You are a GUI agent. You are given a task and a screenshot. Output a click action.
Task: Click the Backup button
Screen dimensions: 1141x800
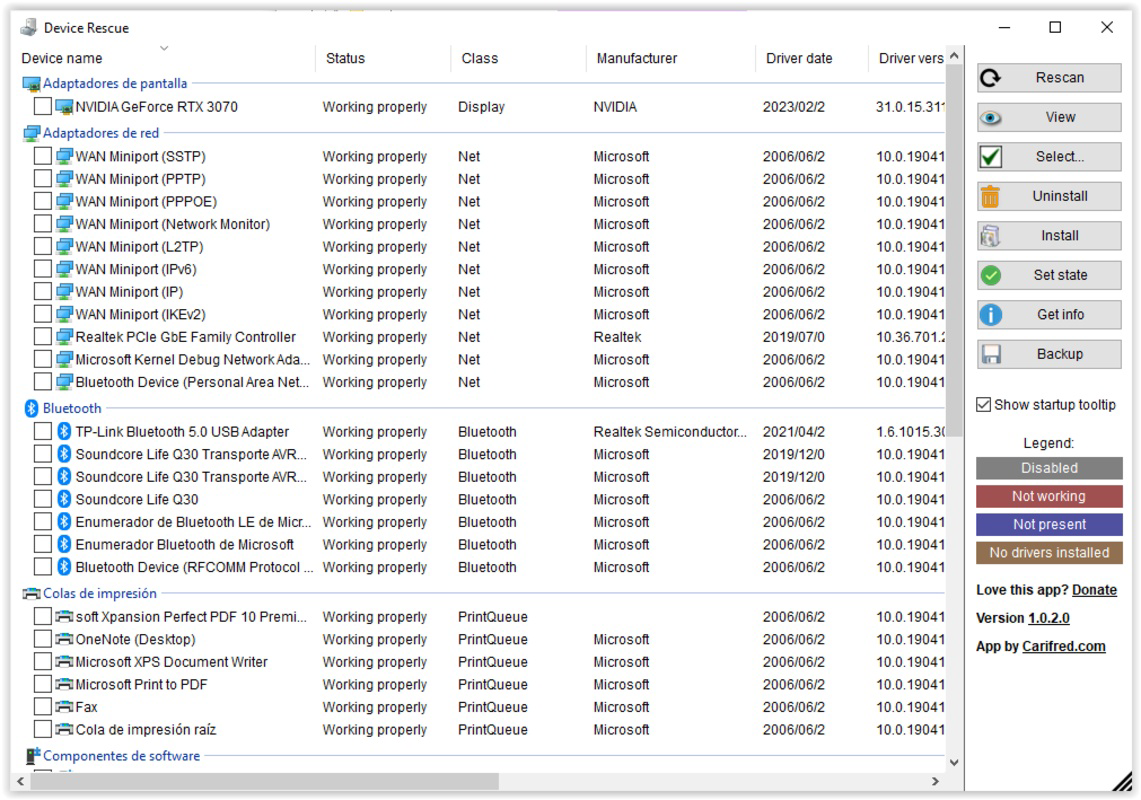point(1049,354)
